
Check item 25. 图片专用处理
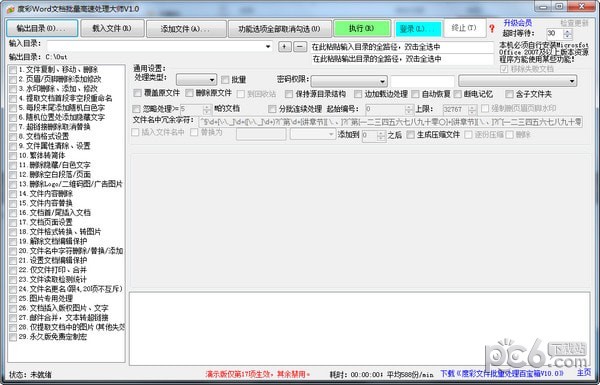pyautogui.click(x=13, y=299)
